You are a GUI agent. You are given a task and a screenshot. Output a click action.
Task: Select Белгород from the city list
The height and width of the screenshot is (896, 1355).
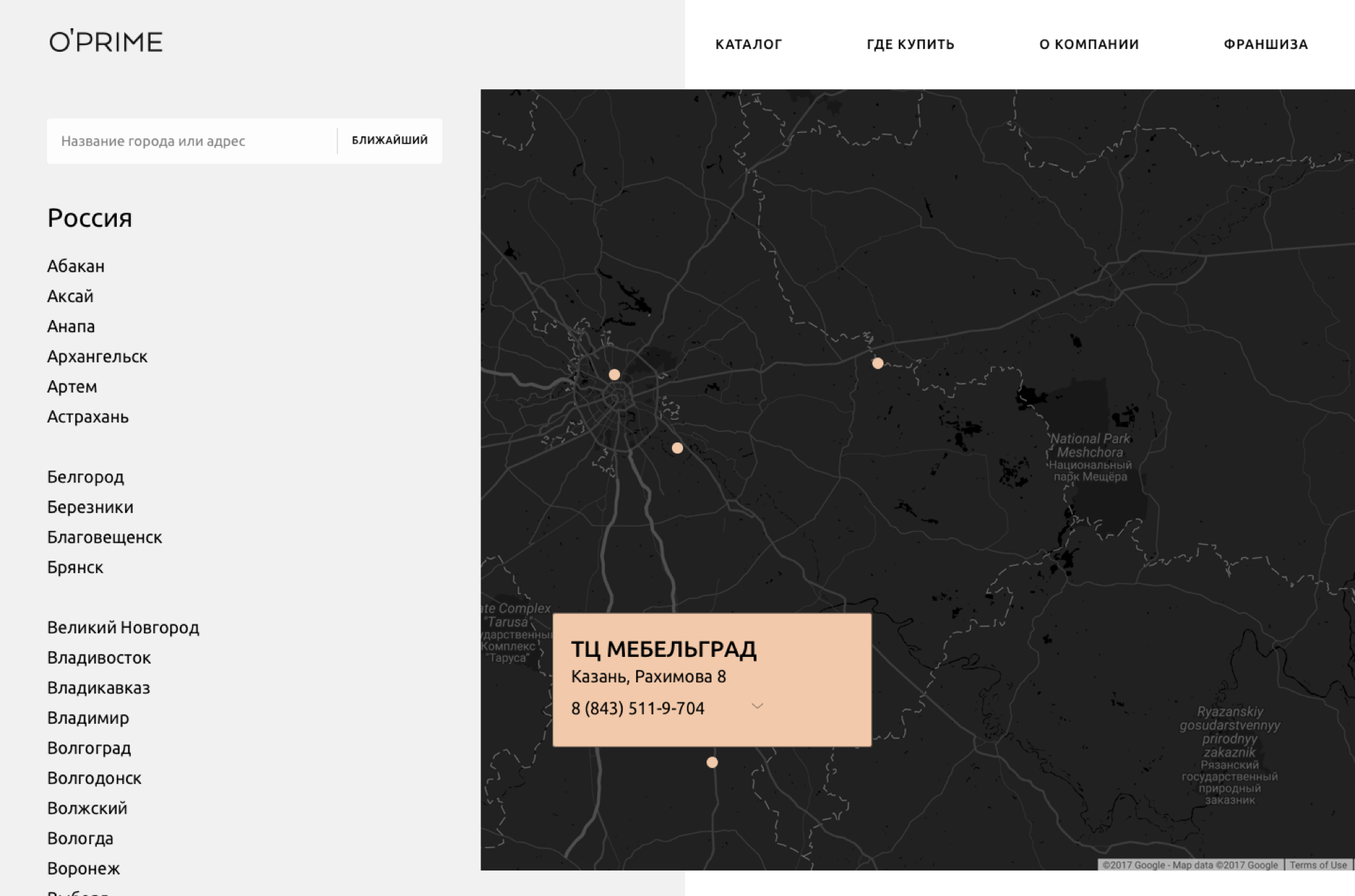(x=86, y=477)
